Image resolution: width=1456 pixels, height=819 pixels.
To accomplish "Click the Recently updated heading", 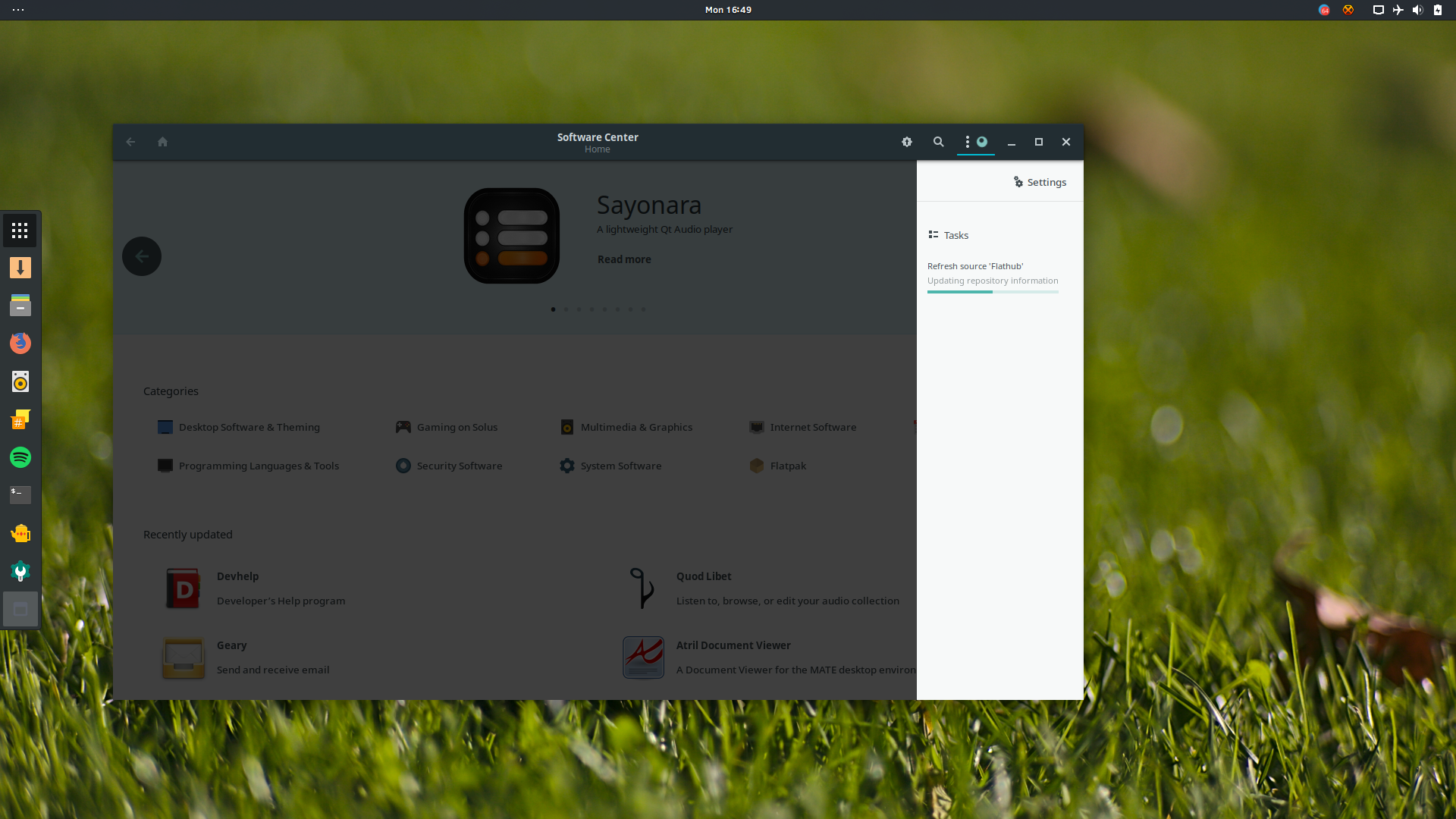I will pyautogui.click(x=188, y=535).
